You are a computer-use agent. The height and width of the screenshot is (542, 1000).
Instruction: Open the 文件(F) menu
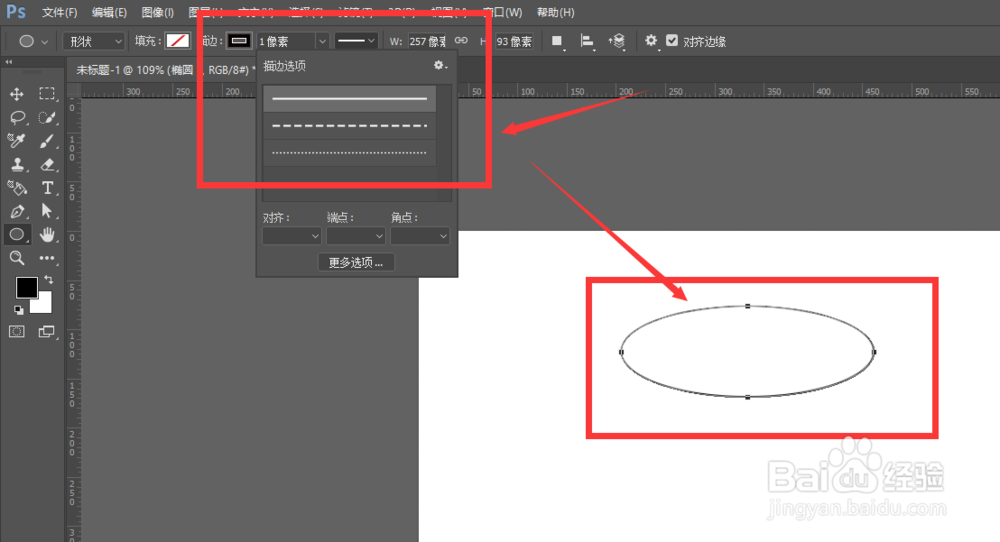pos(59,12)
